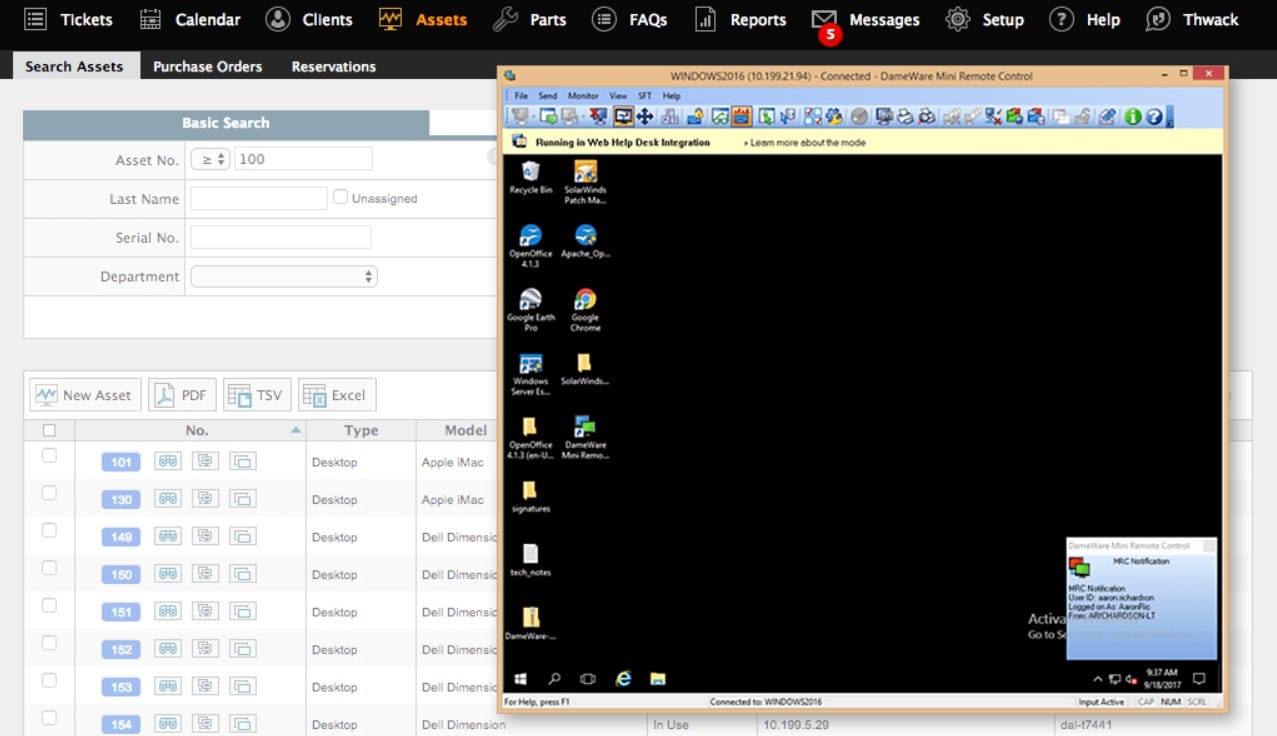
Task: Open the Parts section wrench icon
Action: 506,19
